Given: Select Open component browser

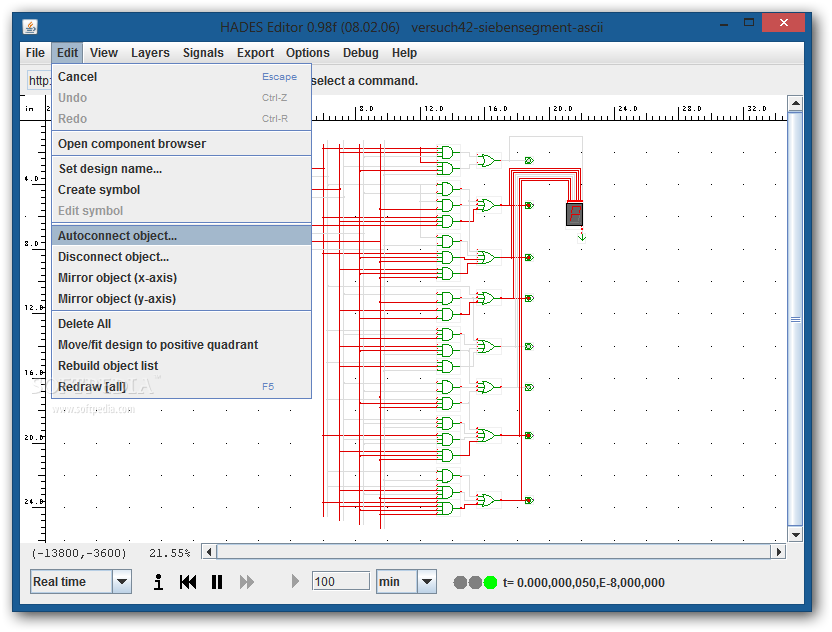Looking at the screenshot, I should 181,144.
